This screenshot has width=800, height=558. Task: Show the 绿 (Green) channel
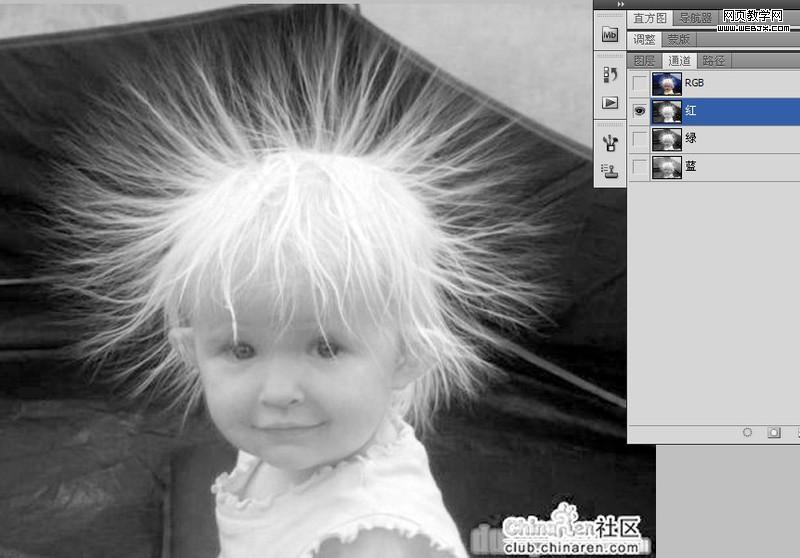pyautogui.click(x=639, y=138)
